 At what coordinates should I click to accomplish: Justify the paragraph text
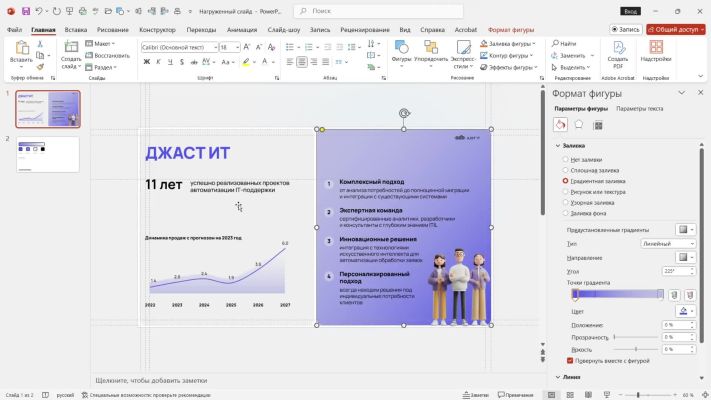326,62
